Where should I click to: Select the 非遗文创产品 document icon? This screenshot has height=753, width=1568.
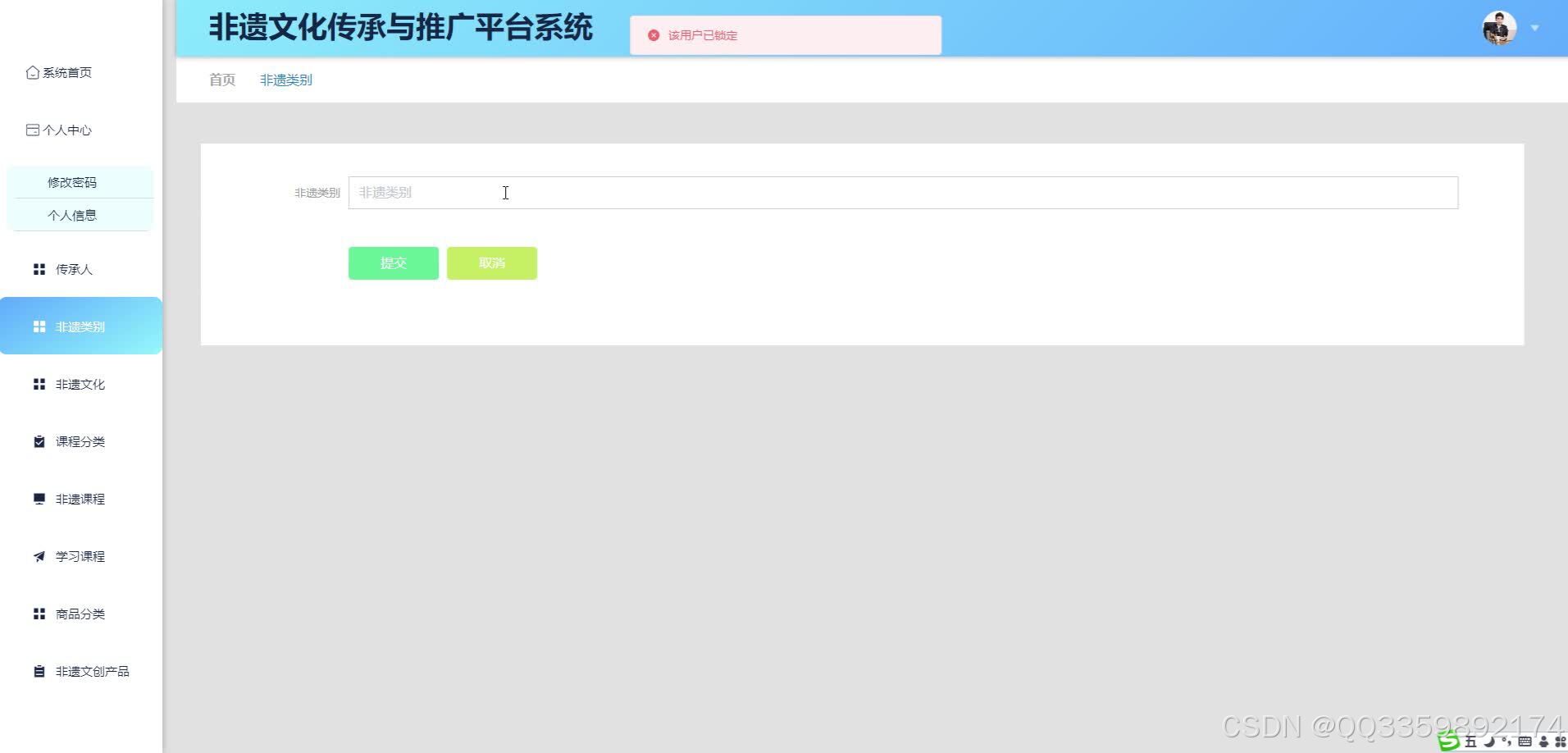39,670
